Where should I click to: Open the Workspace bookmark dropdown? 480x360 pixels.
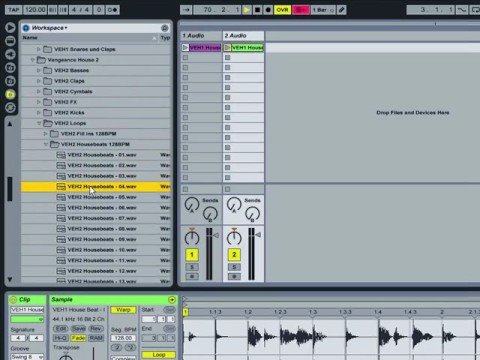49,28
